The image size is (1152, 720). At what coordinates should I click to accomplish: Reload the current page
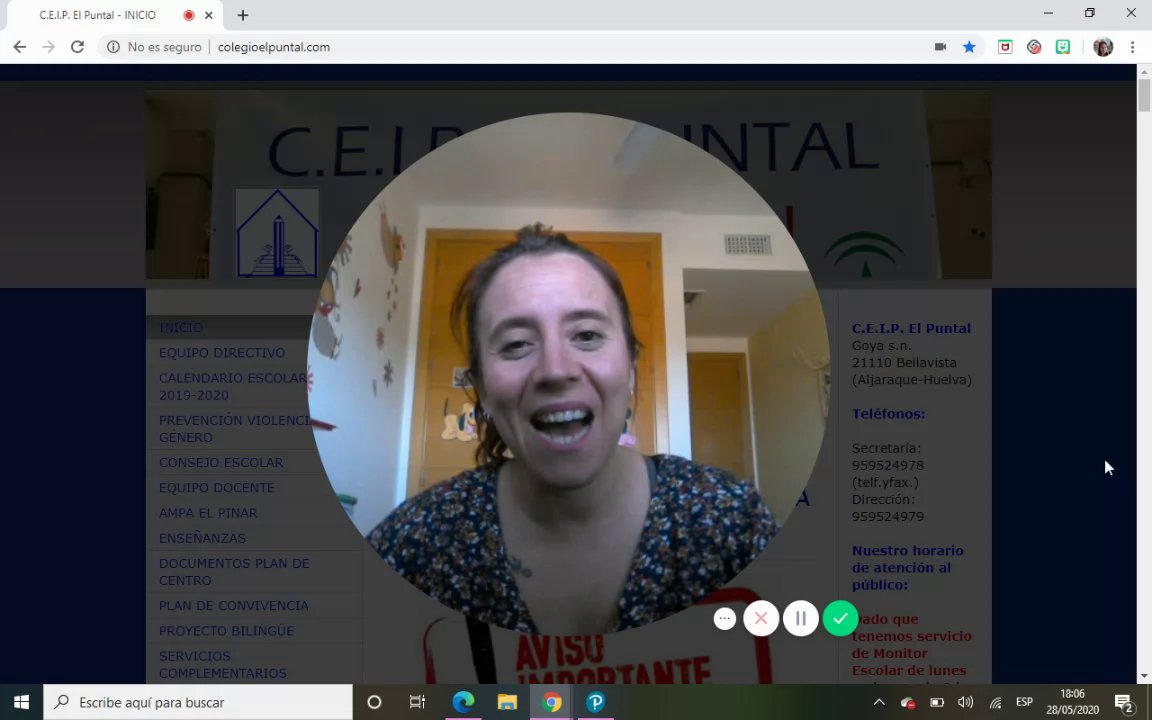[77, 47]
